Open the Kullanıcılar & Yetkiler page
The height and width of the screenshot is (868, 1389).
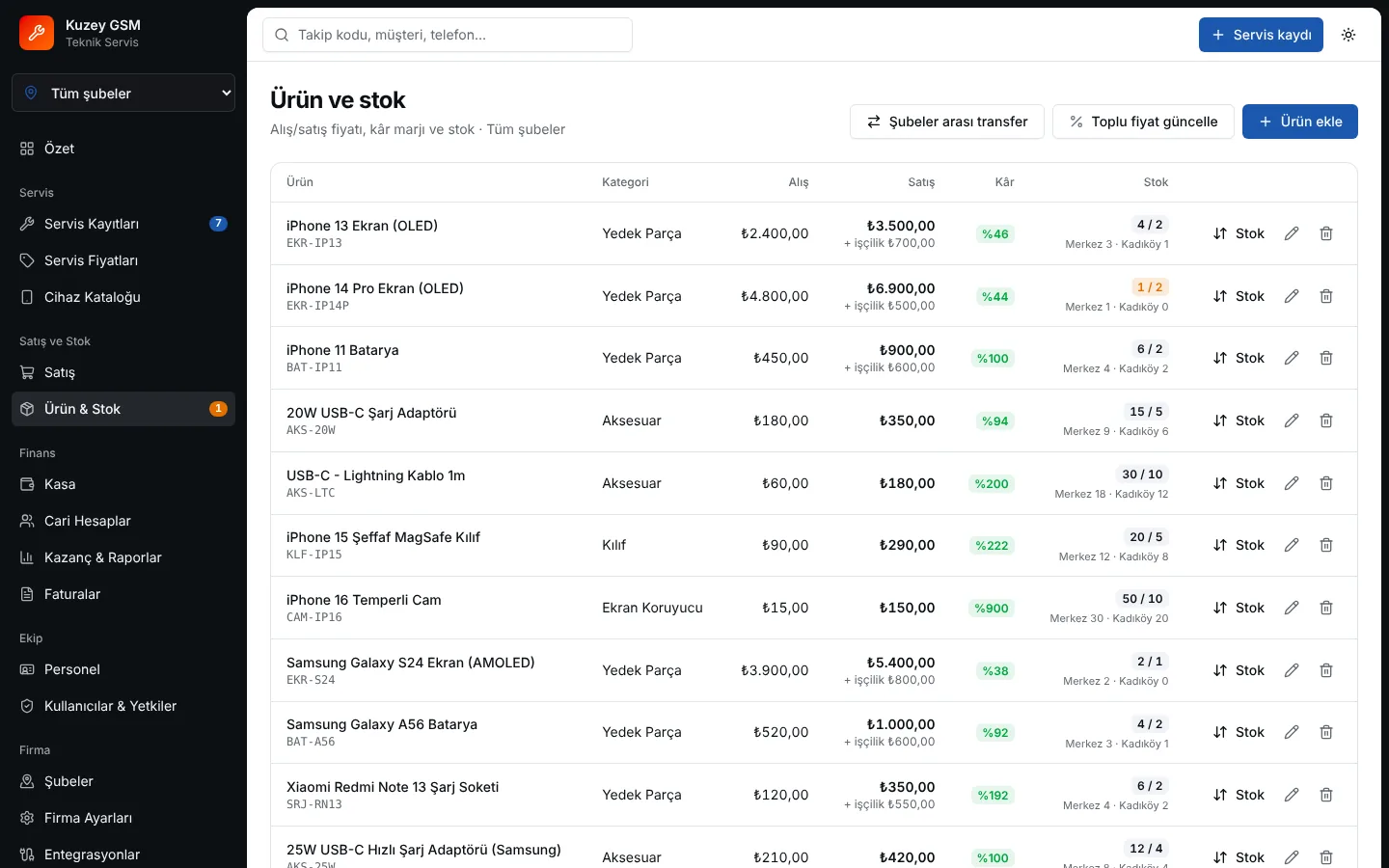123,706
